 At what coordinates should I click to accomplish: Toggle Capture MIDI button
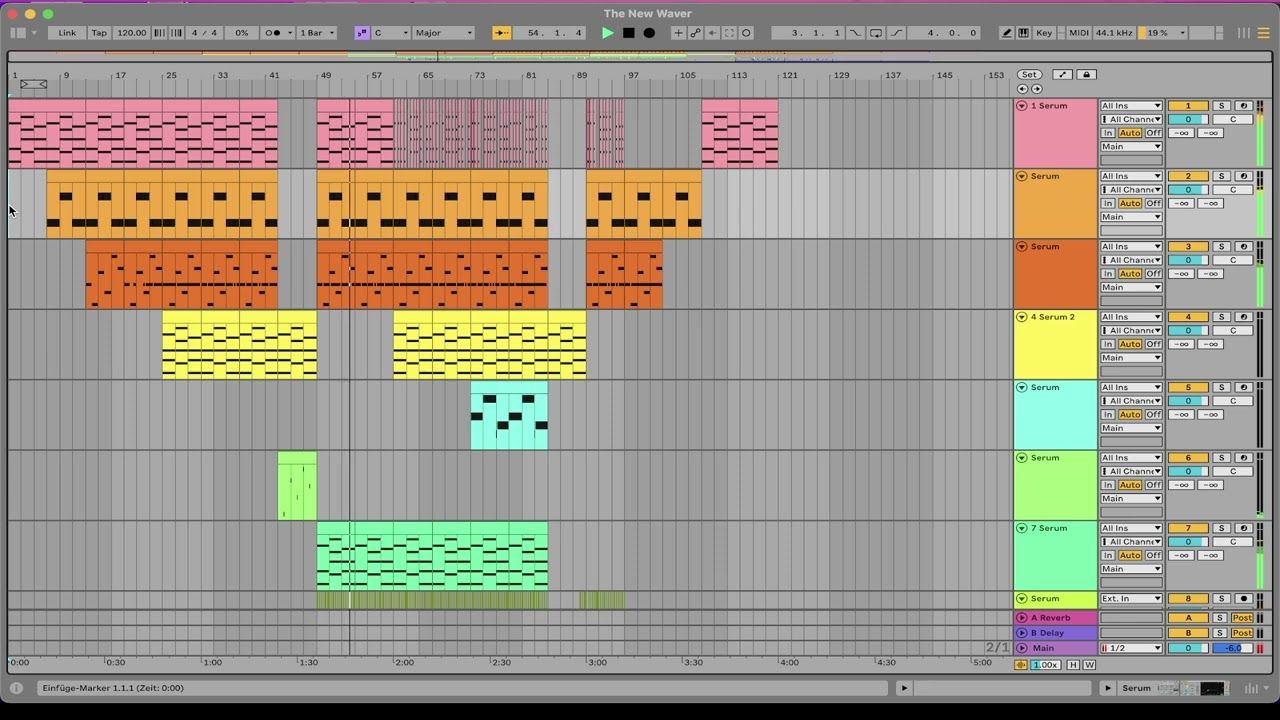(729, 33)
